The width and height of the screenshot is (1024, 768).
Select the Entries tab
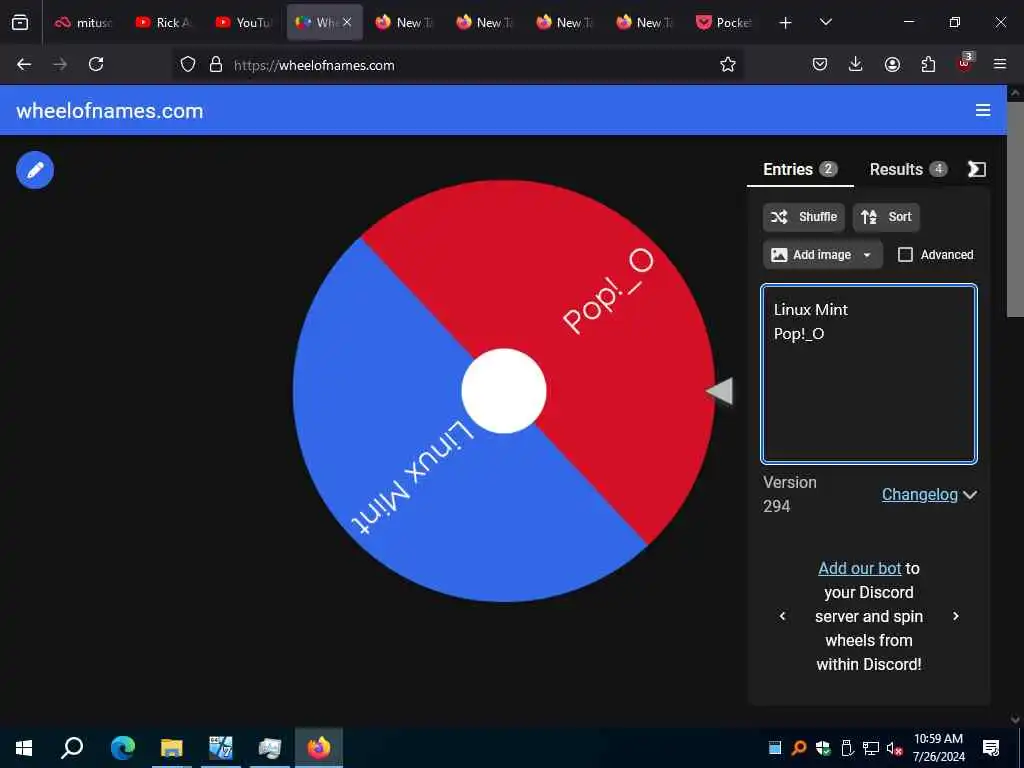click(800, 170)
